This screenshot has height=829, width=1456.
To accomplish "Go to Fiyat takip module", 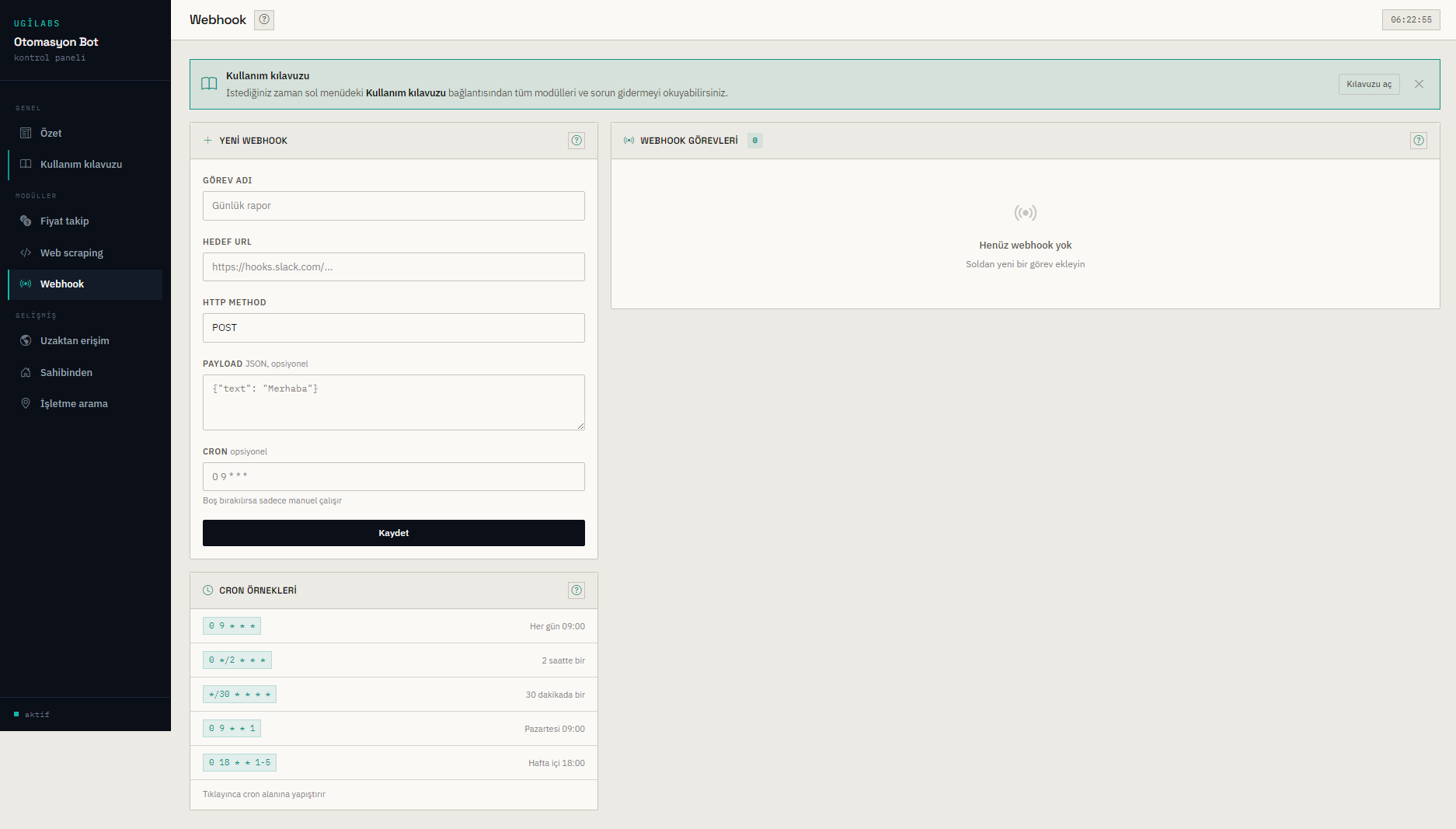I will [85, 221].
